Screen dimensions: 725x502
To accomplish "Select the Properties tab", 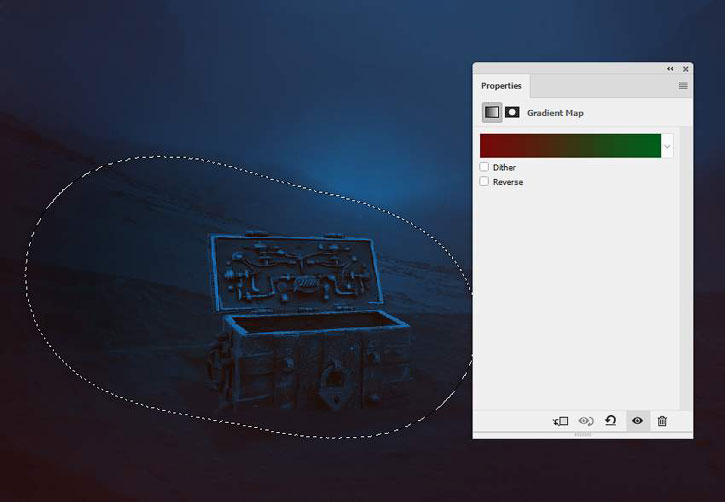I will pos(501,86).
